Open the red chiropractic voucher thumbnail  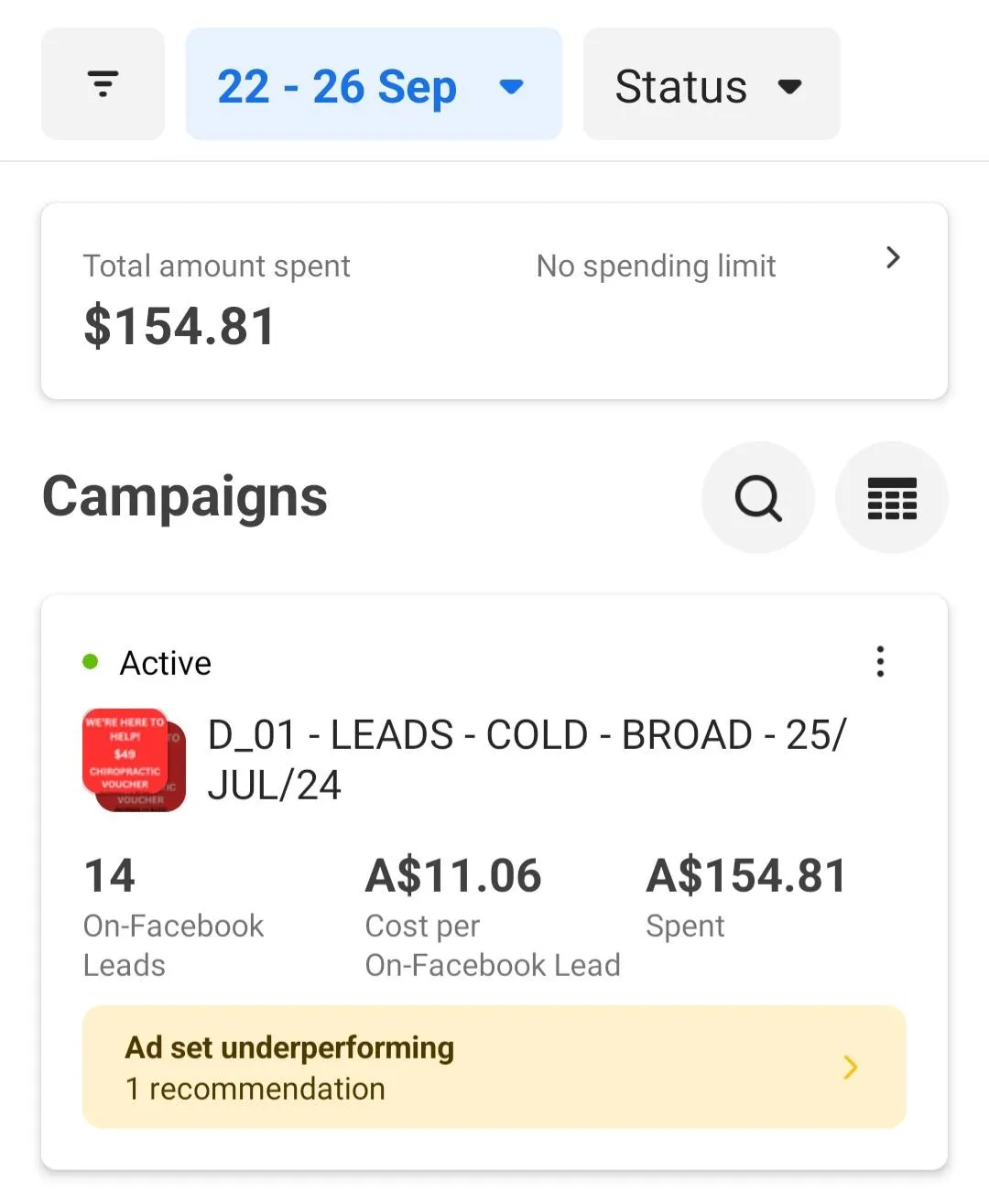pos(134,760)
